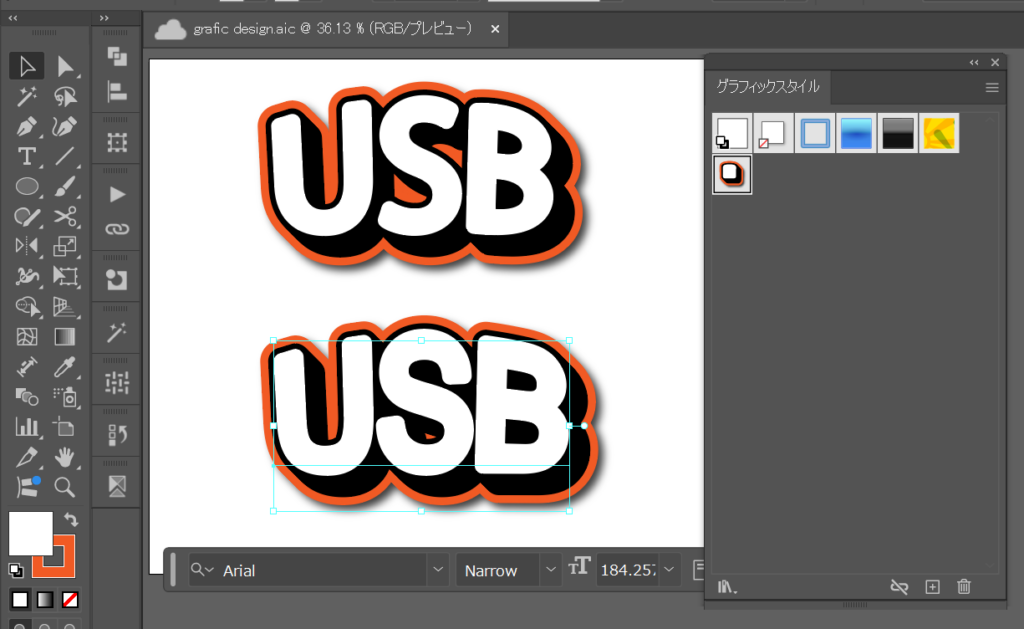Apply the Default graphic style thumbnail

tap(731, 133)
